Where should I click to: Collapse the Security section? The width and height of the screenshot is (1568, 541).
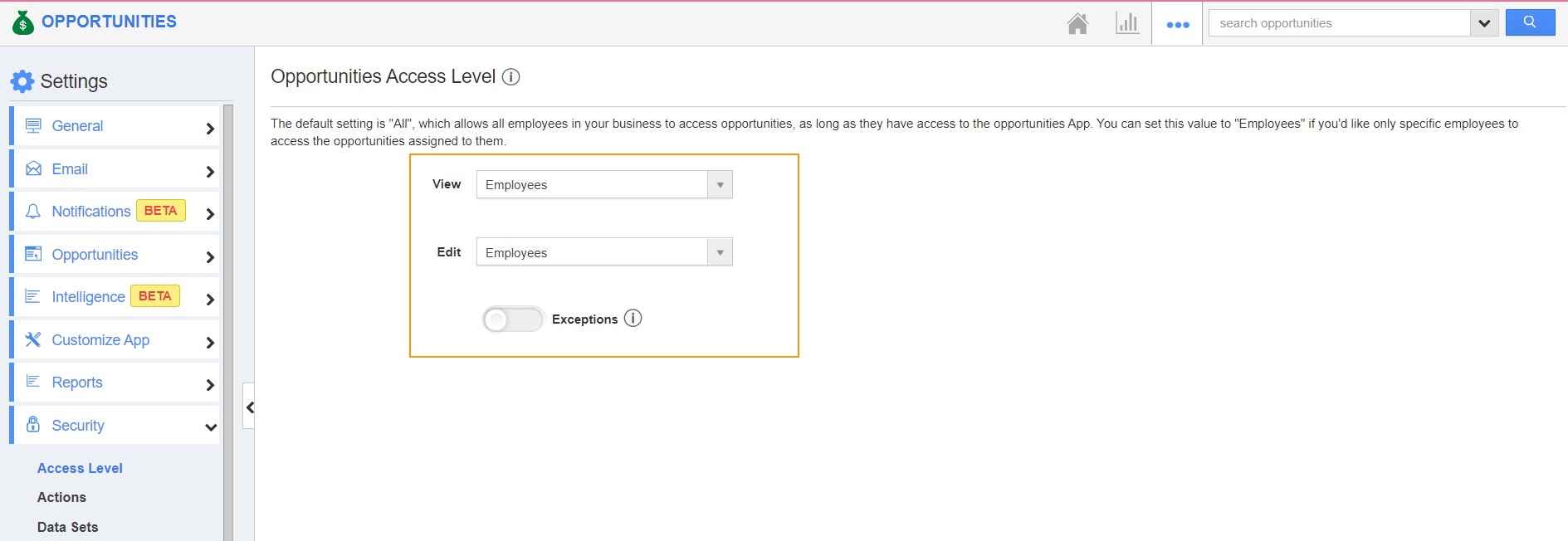pyautogui.click(x=210, y=426)
